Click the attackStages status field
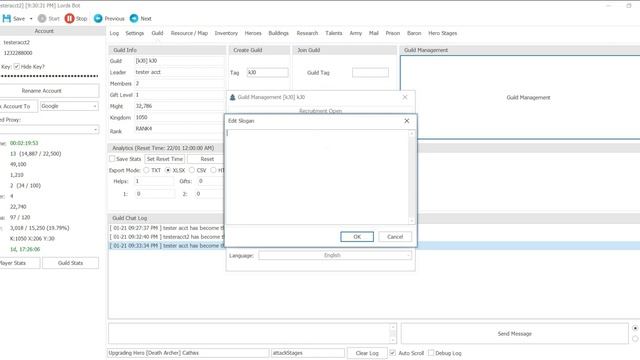The image size is (640, 360). pyautogui.click(x=308, y=353)
